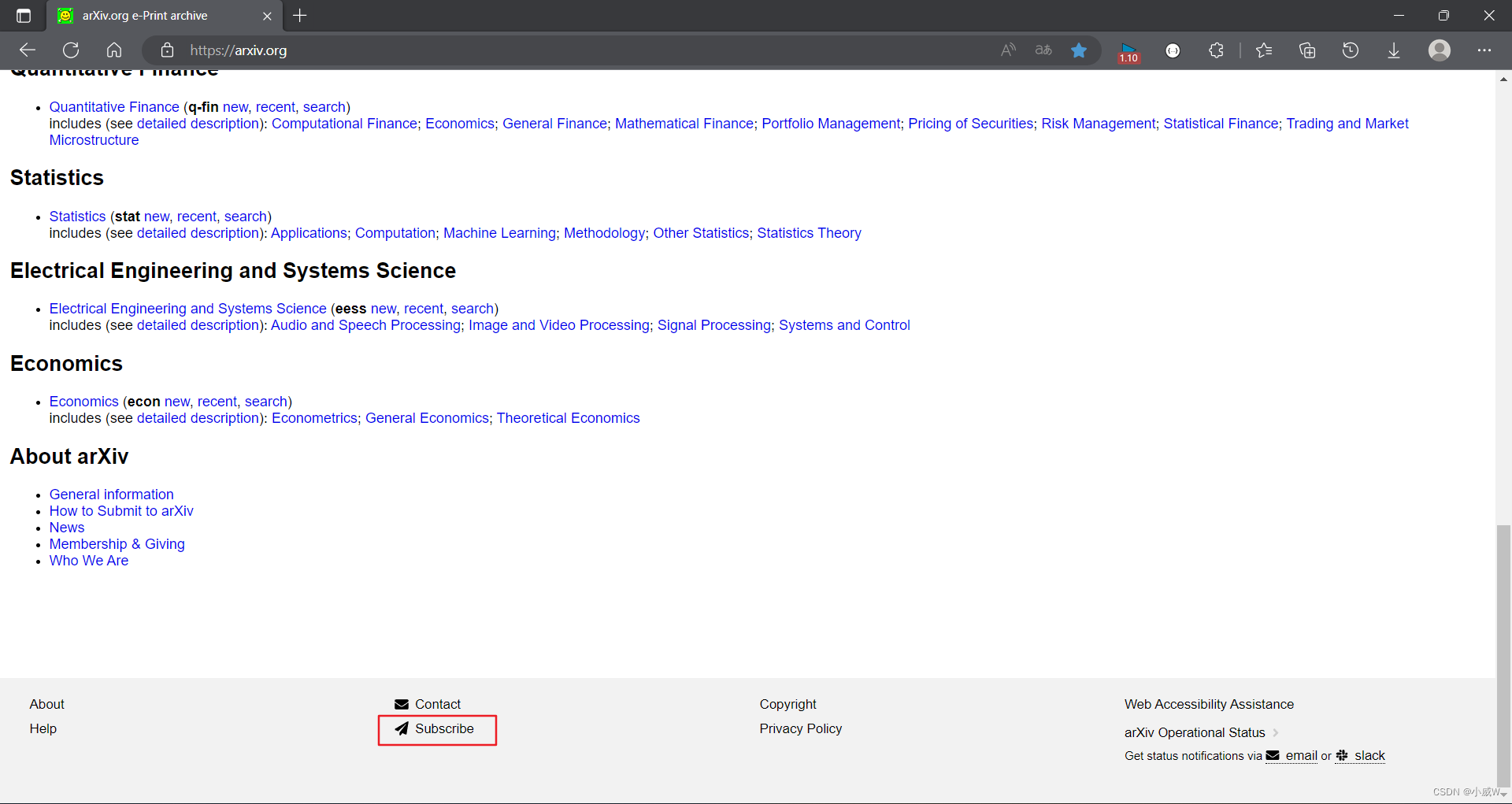The image size is (1512, 804).
Task: Open browser History icon
Action: (1351, 50)
